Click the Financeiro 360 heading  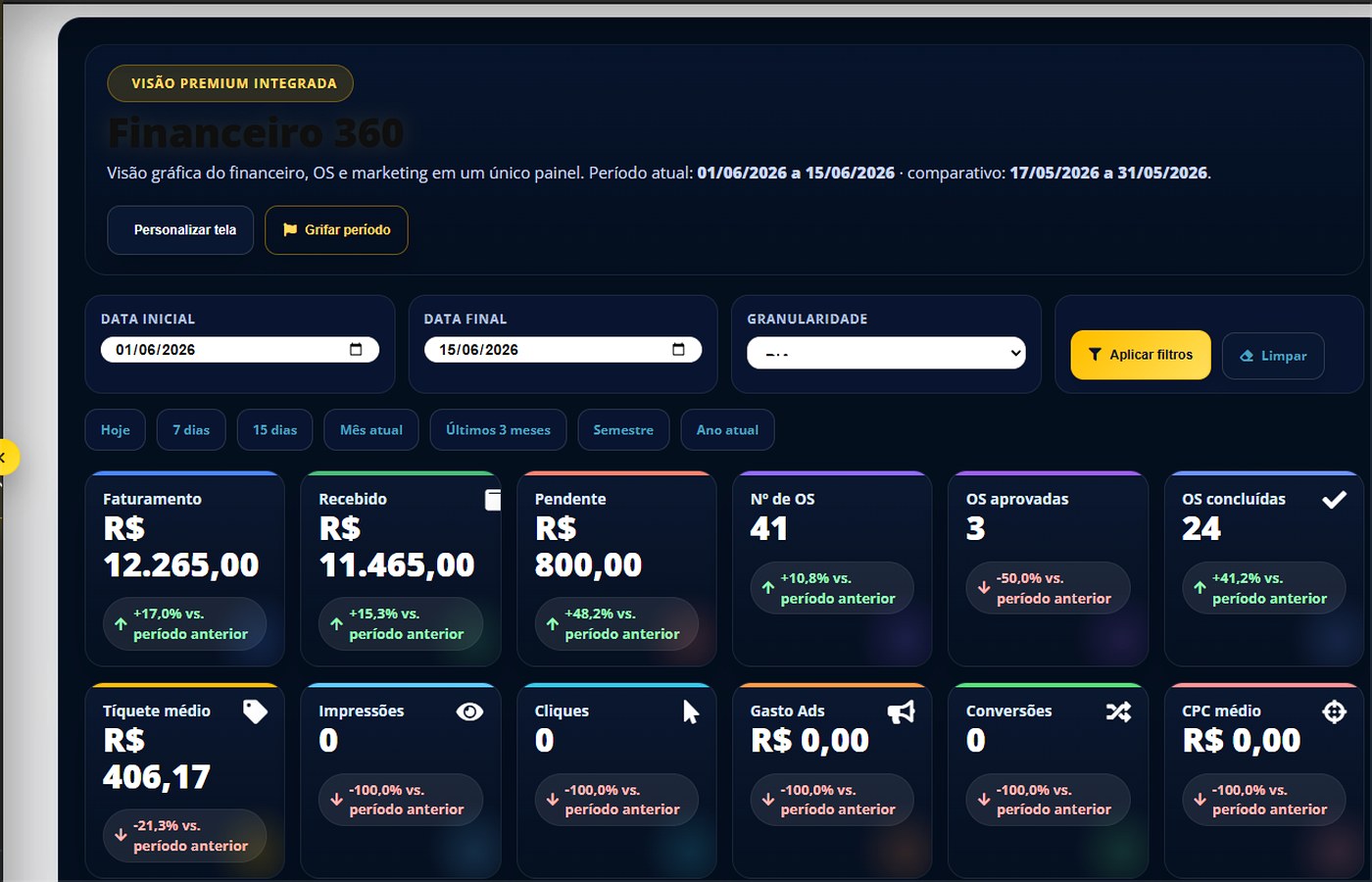[x=256, y=133]
